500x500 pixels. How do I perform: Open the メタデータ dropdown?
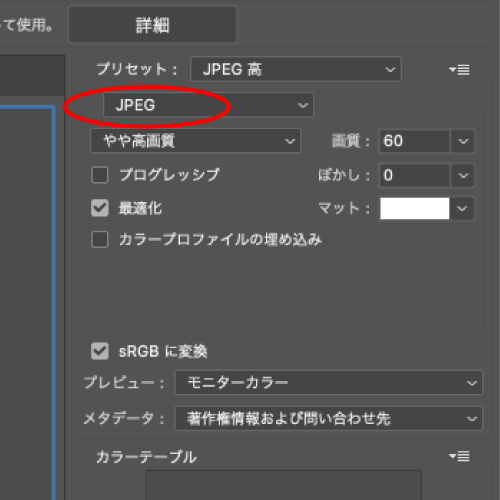point(329,418)
